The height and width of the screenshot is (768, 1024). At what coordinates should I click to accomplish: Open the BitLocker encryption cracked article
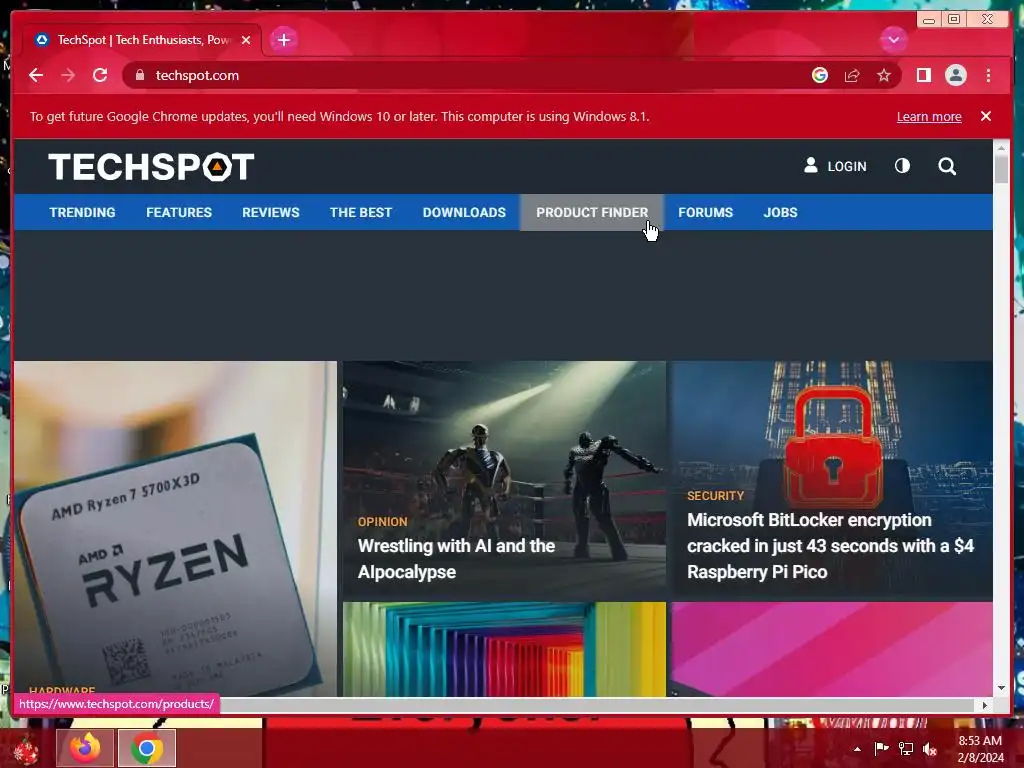pyautogui.click(x=830, y=545)
